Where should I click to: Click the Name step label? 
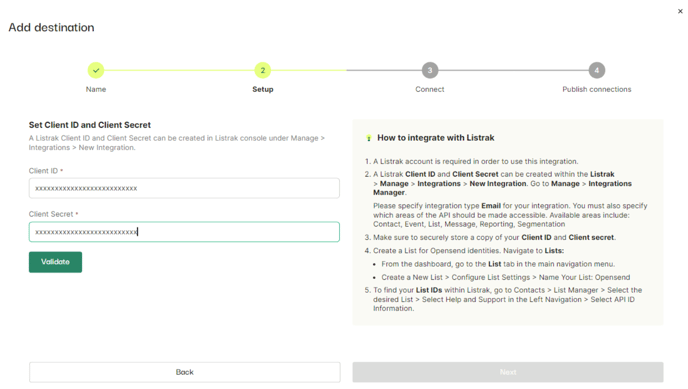[x=96, y=89]
